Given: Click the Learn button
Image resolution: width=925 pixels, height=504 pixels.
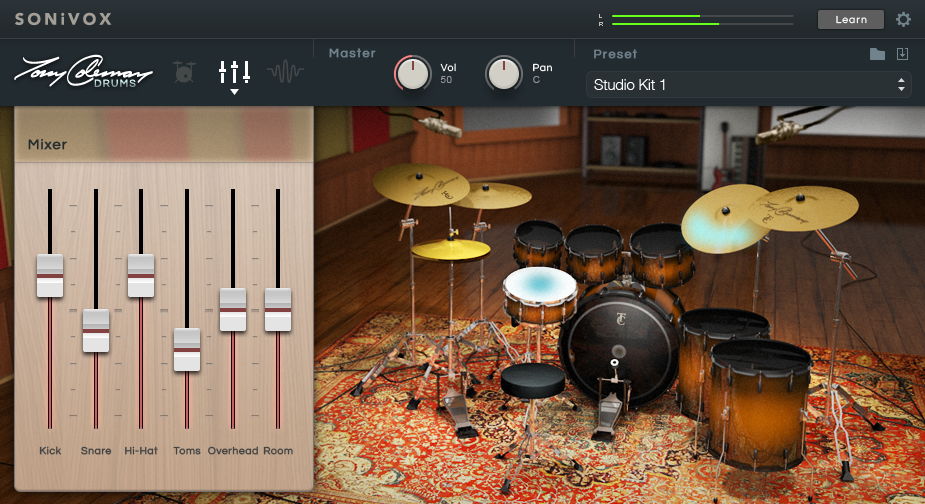Looking at the screenshot, I should 851,19.
